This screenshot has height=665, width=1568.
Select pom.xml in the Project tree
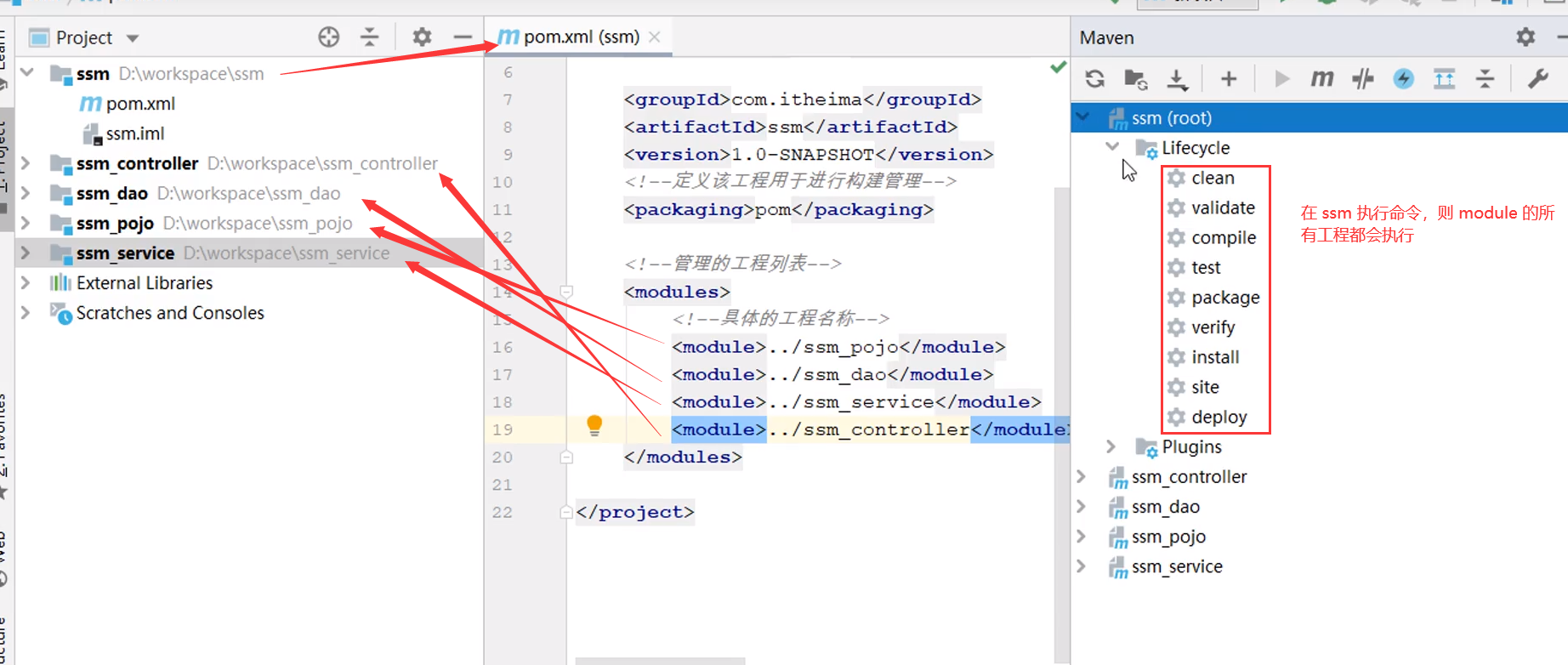click(x=139, y=104)
